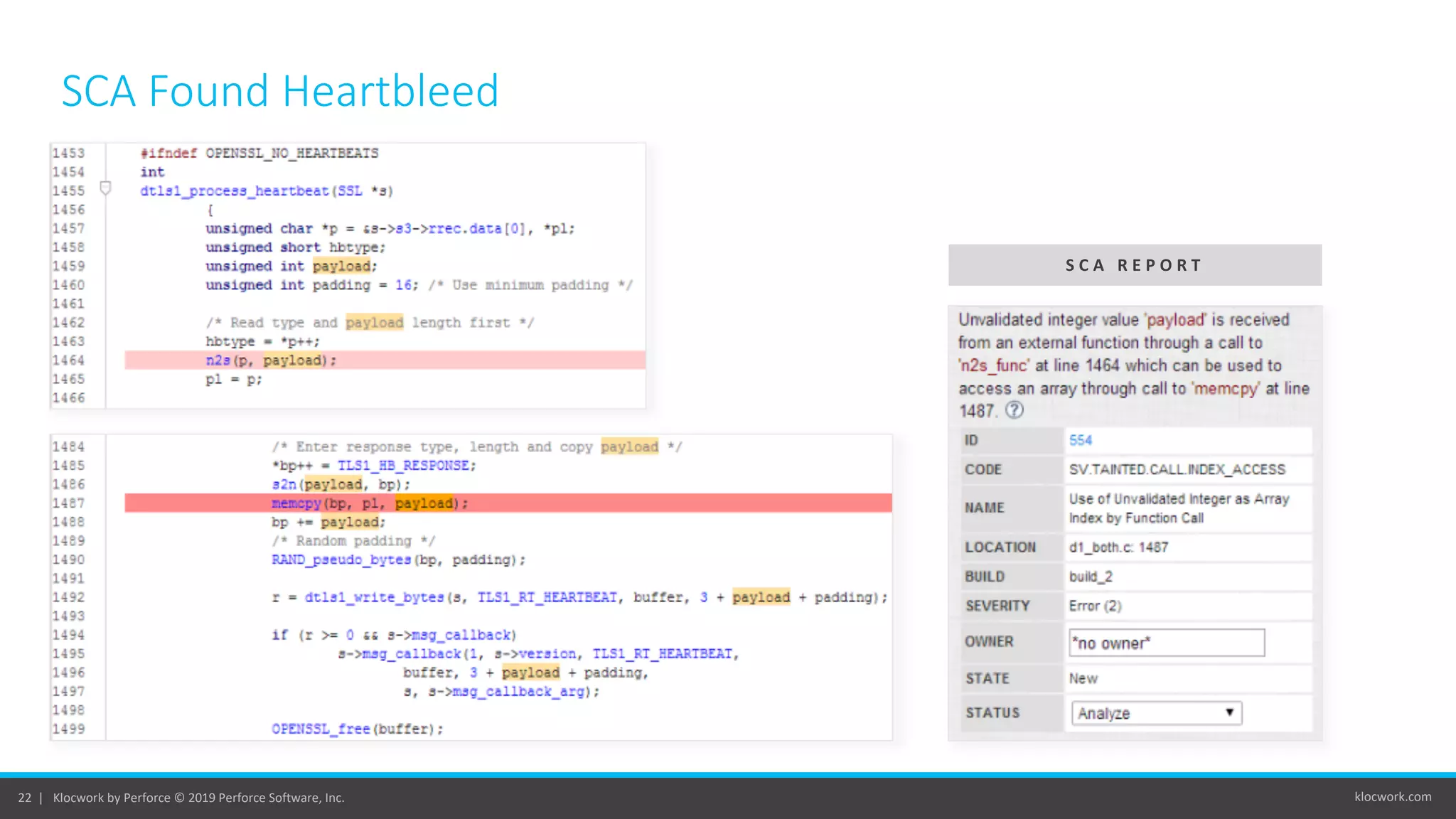Open issue ID 554 link
Image resolution: width=1456 pixels, height=819 pixels.
1081,440
